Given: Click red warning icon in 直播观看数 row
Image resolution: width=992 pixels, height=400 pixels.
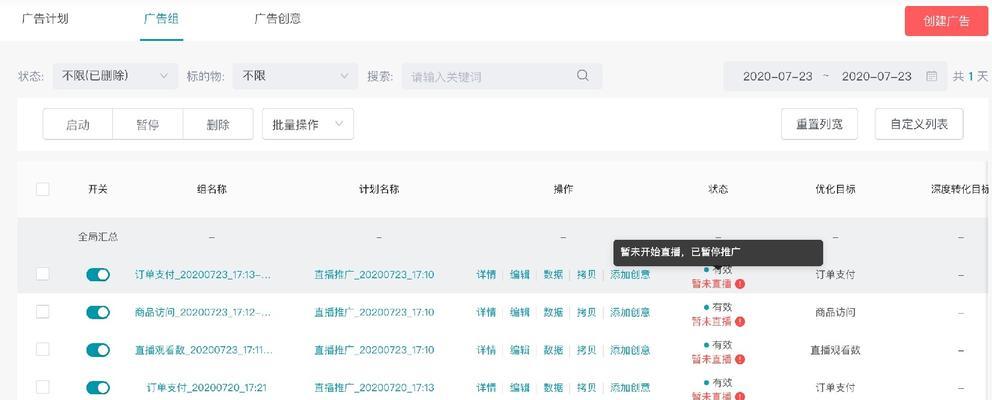Looking at the screenshot, I should (740, 359).
